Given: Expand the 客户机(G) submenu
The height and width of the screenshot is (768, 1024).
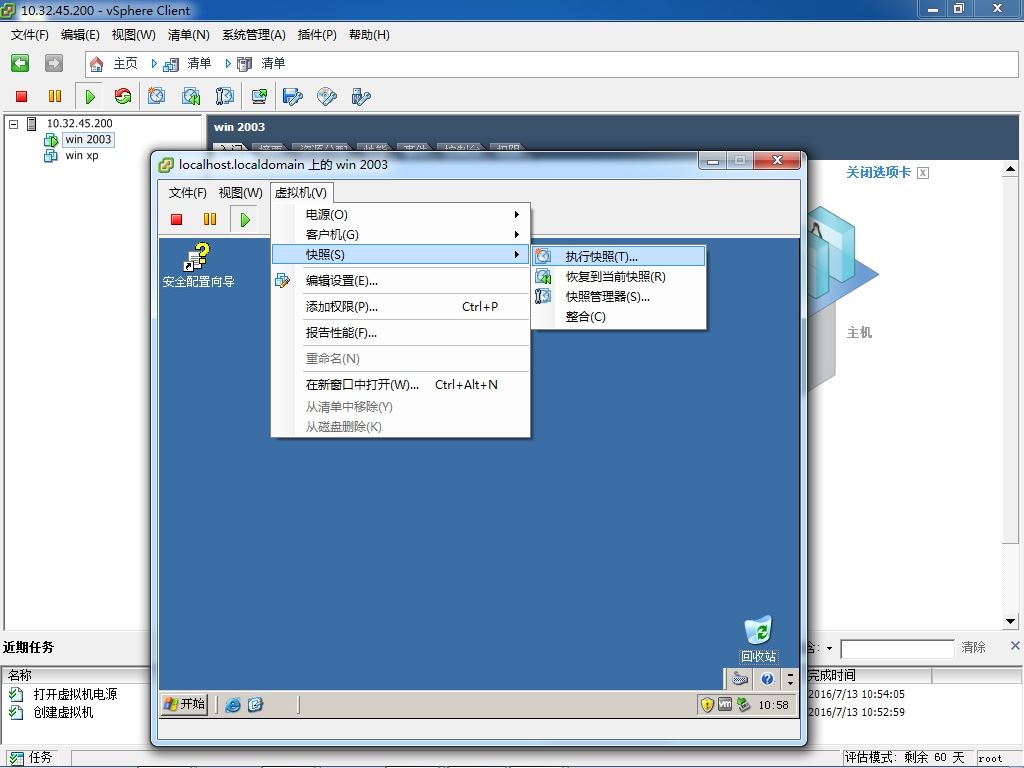Looking at the screenshot, I should tap(401, 234).
